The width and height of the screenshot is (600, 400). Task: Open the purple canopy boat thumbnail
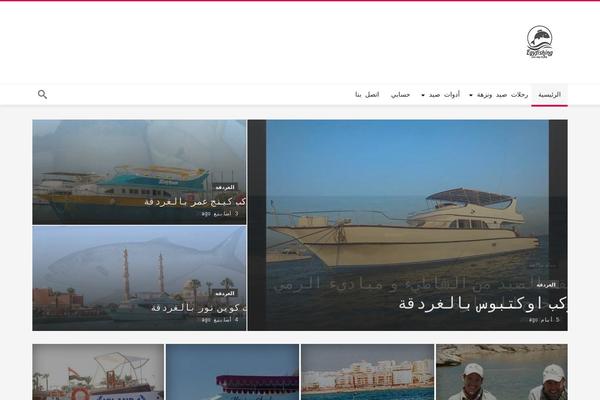pos(232,372)
